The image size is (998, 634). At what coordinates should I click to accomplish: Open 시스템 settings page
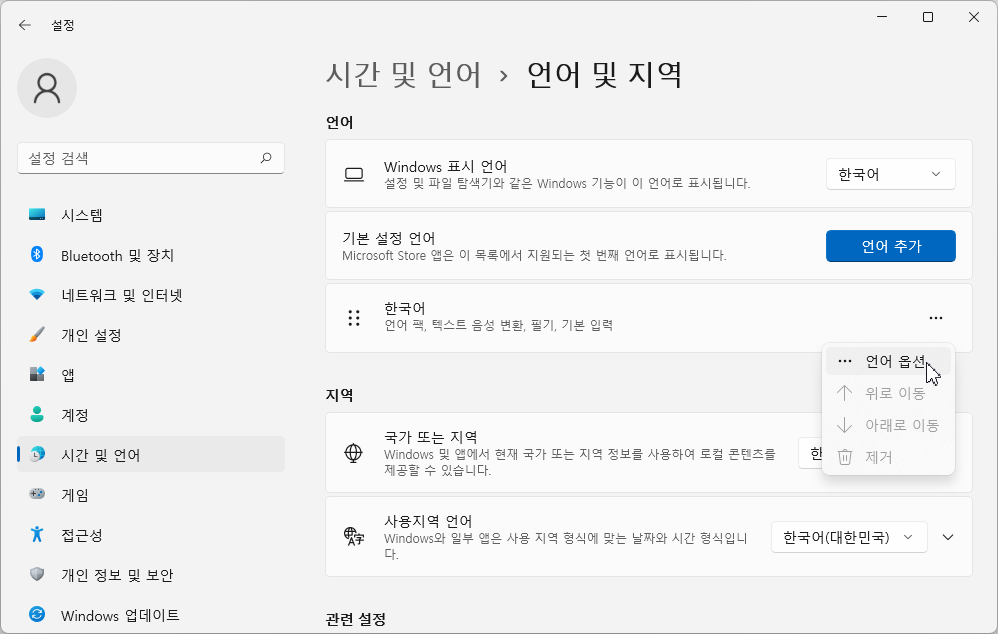[x=151, y=215]
